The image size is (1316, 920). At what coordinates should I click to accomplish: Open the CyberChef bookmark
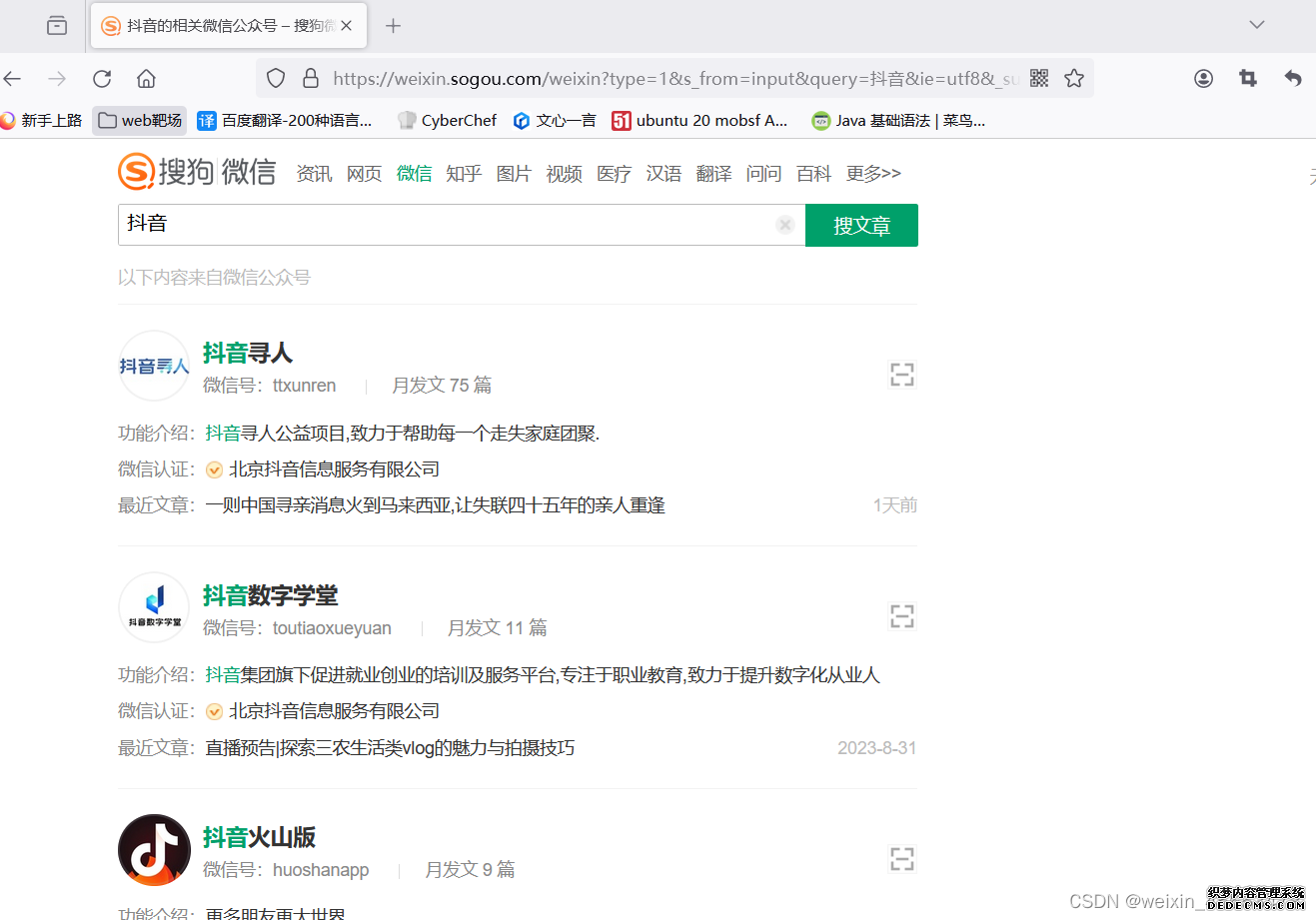pos(447,121)
